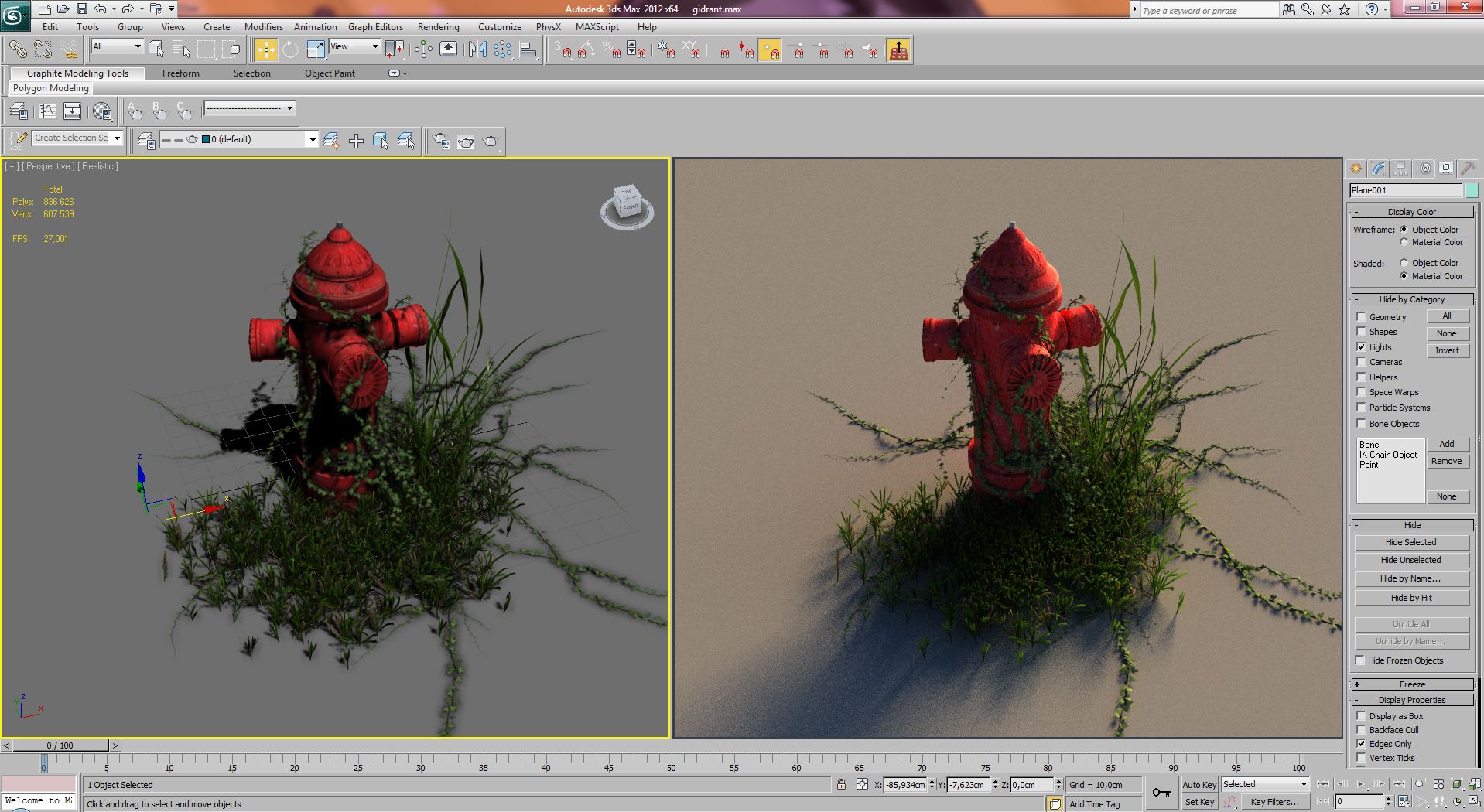
Task: Enable the Geometry hide category checkbox
Action: (1361, 317)
